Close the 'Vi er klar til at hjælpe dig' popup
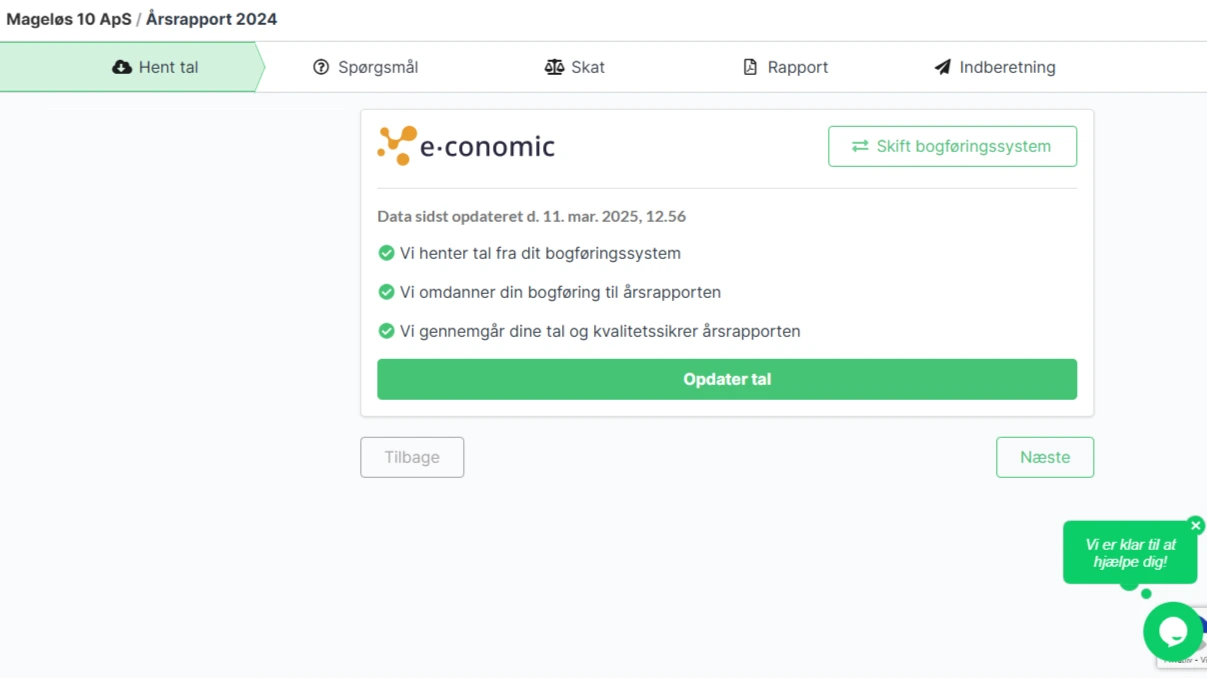The image size is (1207, 679). 1196,525
